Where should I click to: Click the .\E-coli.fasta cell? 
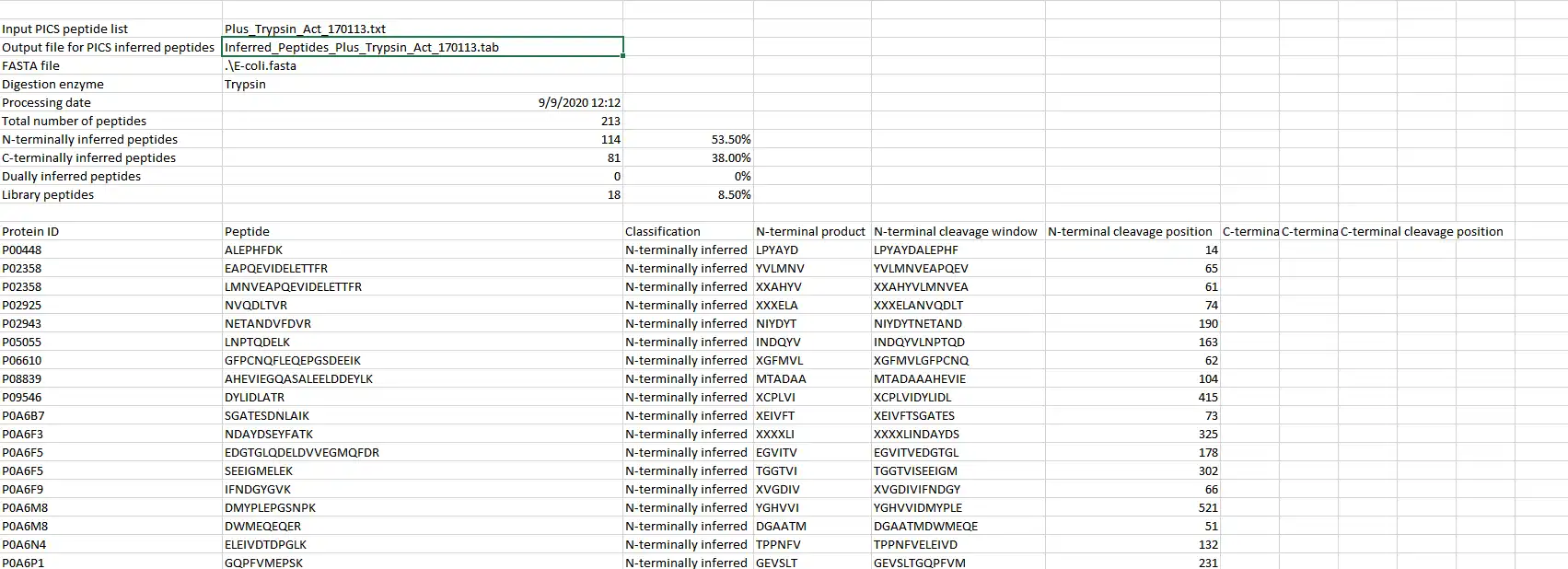click(x=423, y=65)
